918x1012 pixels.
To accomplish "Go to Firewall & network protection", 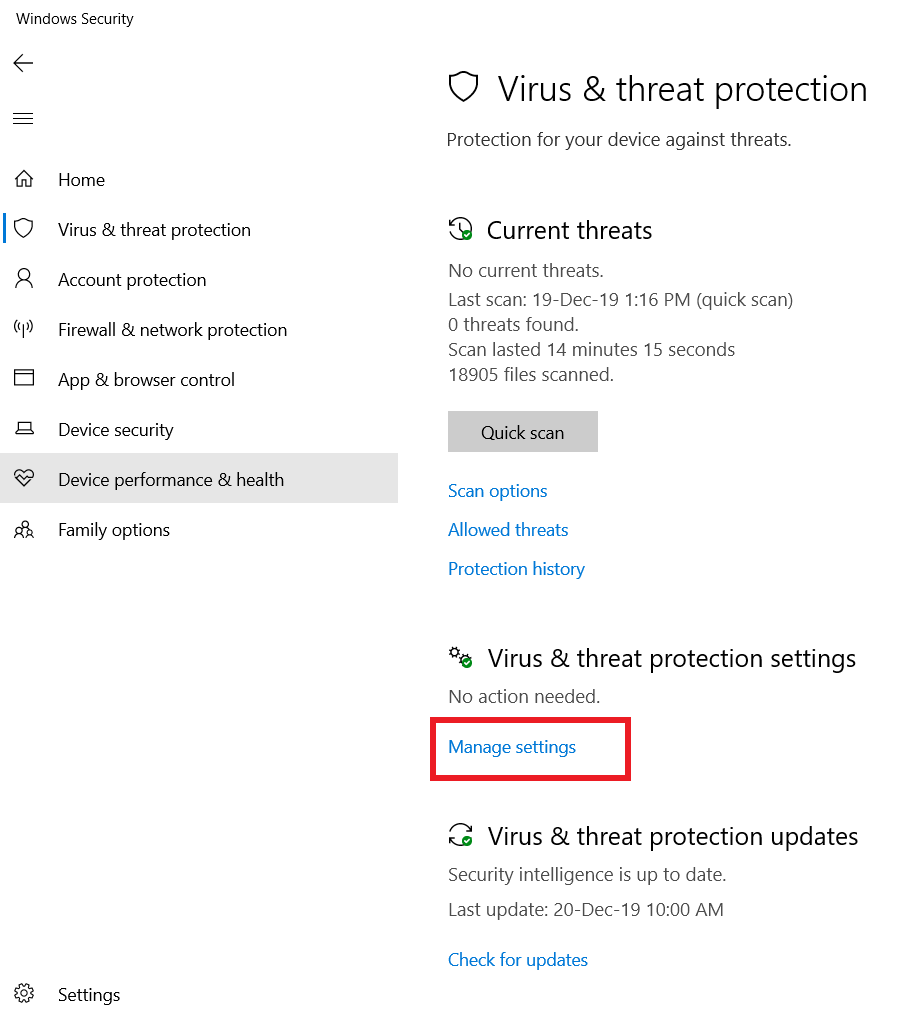I will (172, 330).
